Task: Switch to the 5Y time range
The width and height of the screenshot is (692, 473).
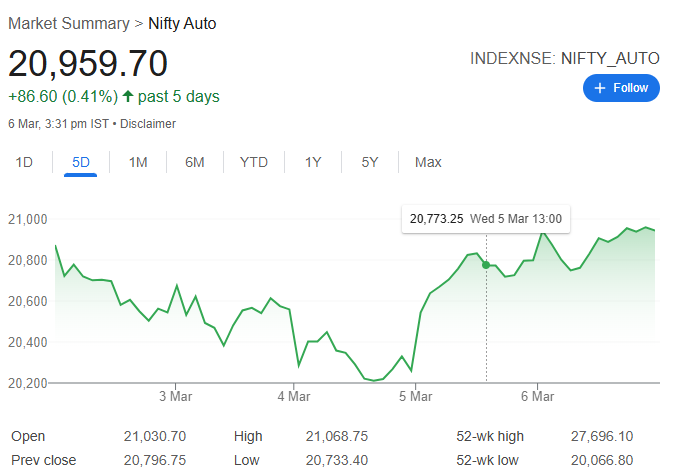Action: (370, 162)
